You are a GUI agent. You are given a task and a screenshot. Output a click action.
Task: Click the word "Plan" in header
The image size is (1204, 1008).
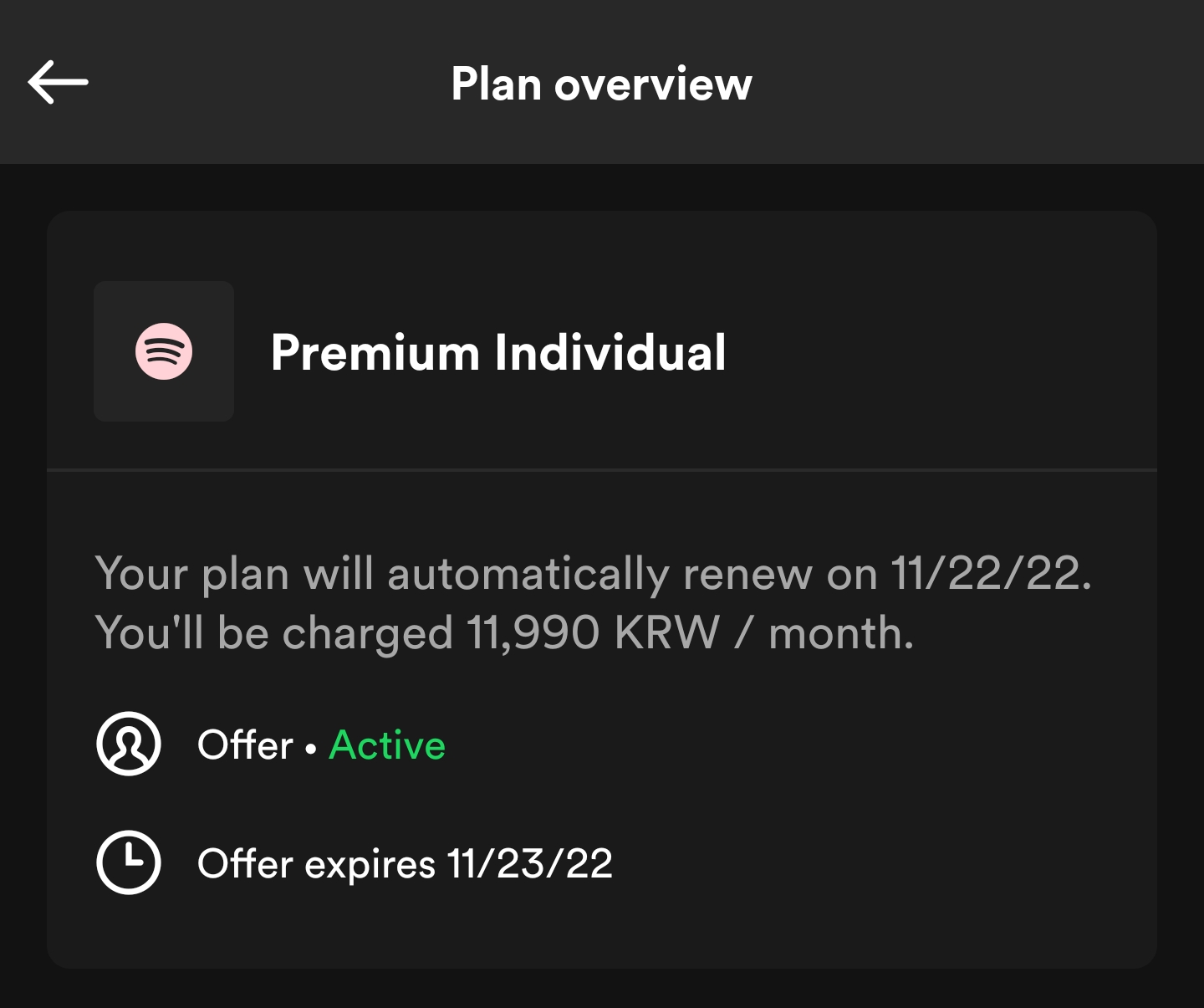[496, 84]
